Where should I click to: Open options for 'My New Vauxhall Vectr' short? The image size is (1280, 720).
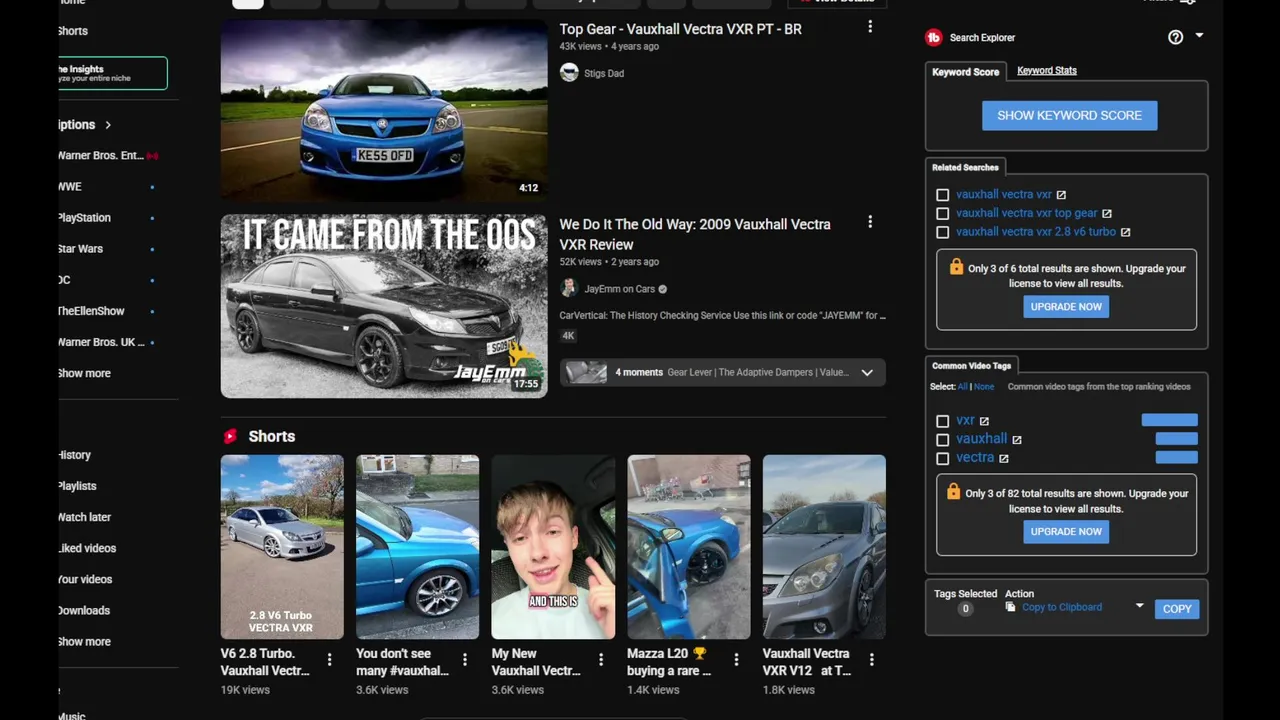(x=601, y=659)
